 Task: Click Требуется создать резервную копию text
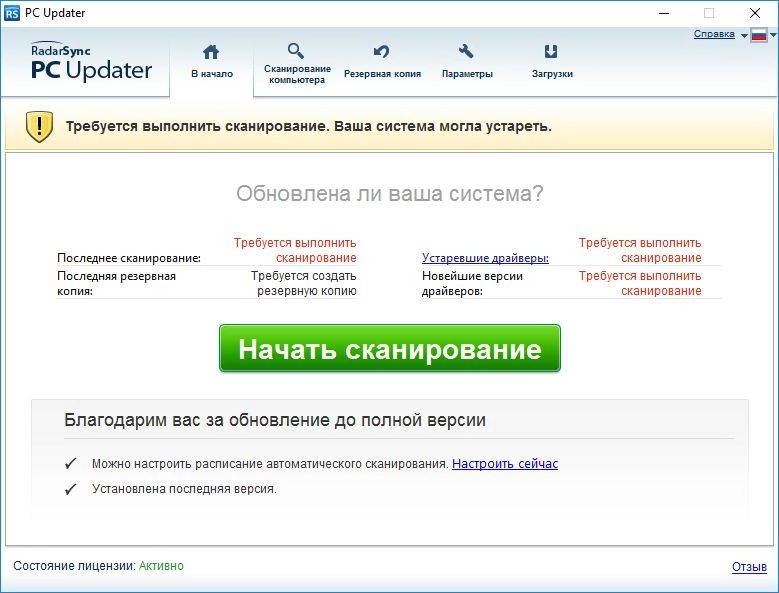(304, 283)
